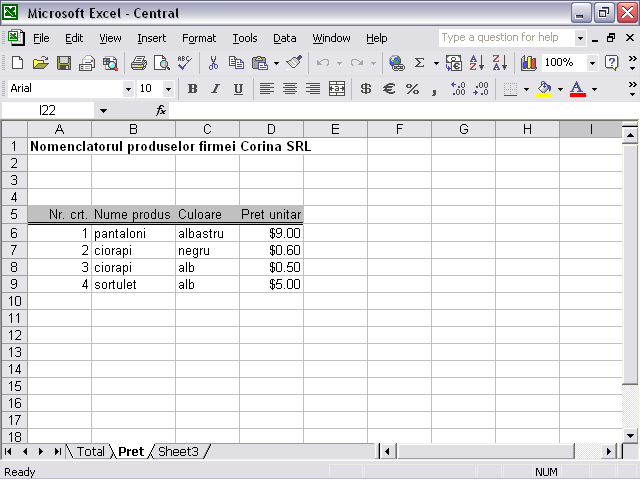
Task: Print the sheet using the printer icon
Action: pos(139,63)
